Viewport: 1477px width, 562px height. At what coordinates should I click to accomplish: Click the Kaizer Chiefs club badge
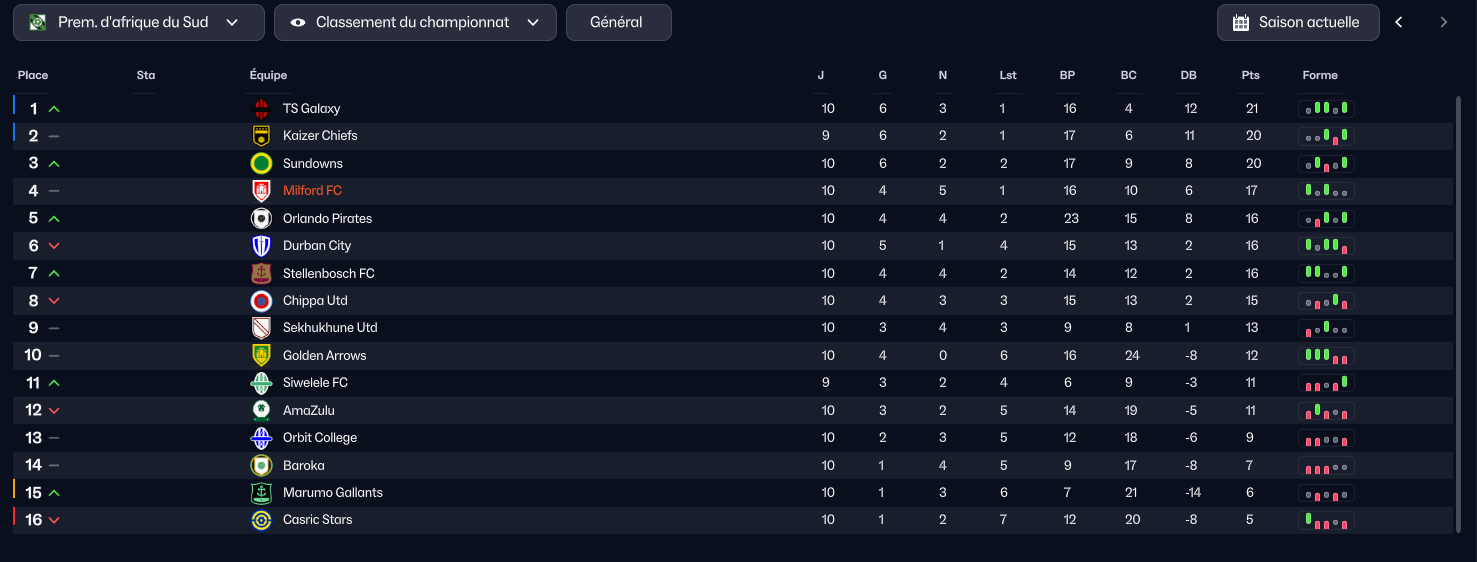pos(261,136)
